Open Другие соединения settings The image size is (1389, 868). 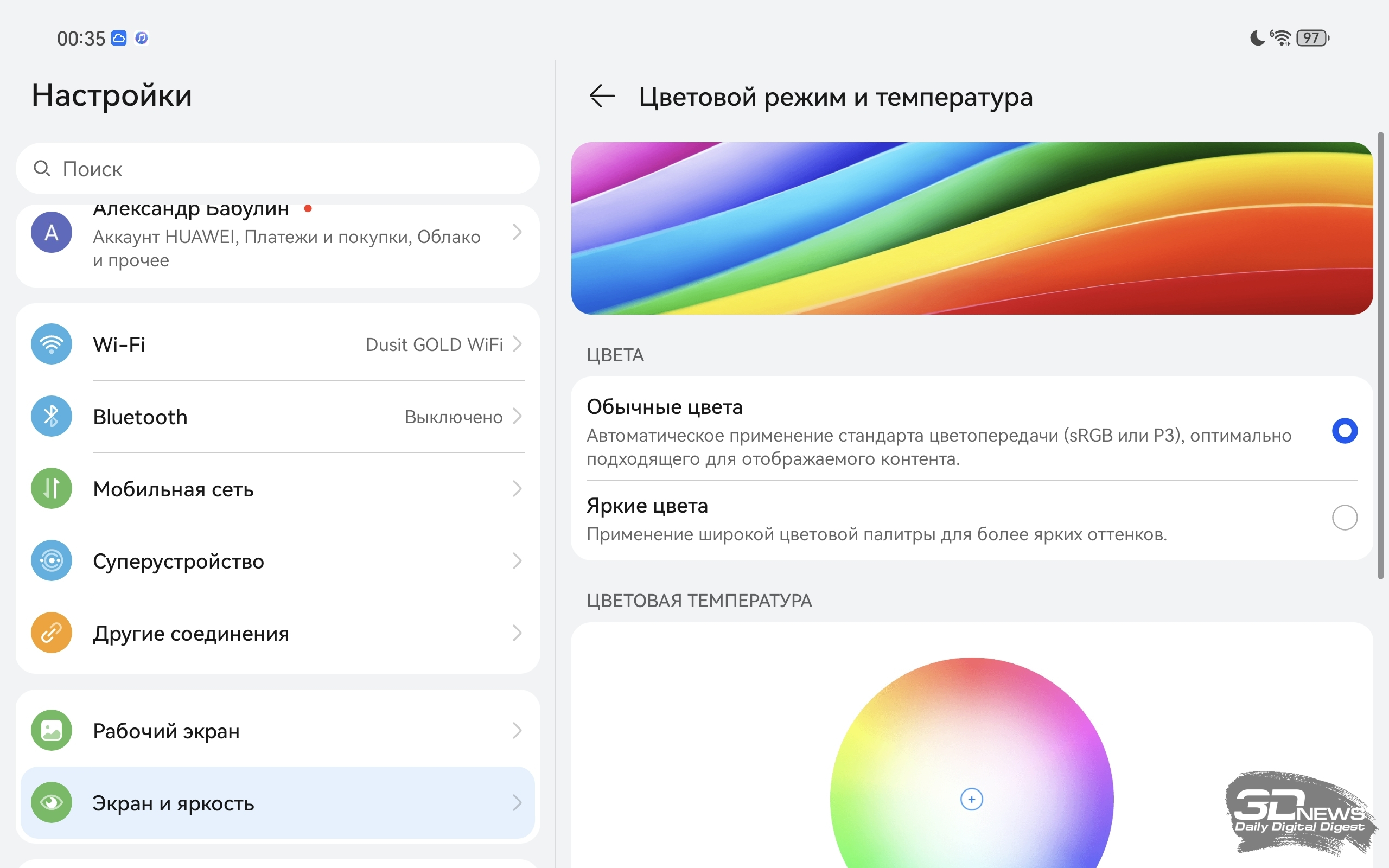coord(278,633)
